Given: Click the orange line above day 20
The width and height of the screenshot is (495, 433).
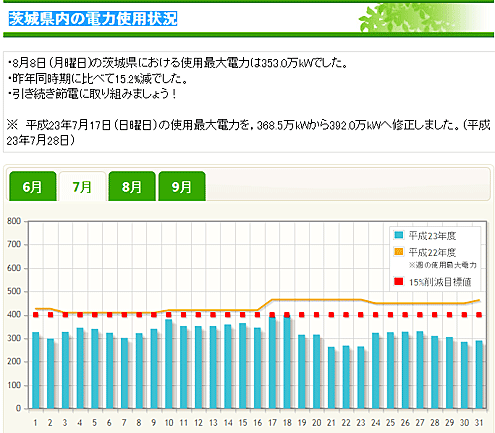Looking at the screenshot, I should coord(317,300).
